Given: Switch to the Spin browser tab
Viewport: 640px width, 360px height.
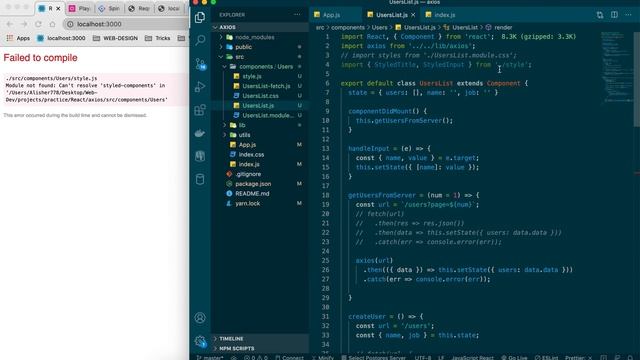Looking at the screenshot, I should [x=109, y=9].
